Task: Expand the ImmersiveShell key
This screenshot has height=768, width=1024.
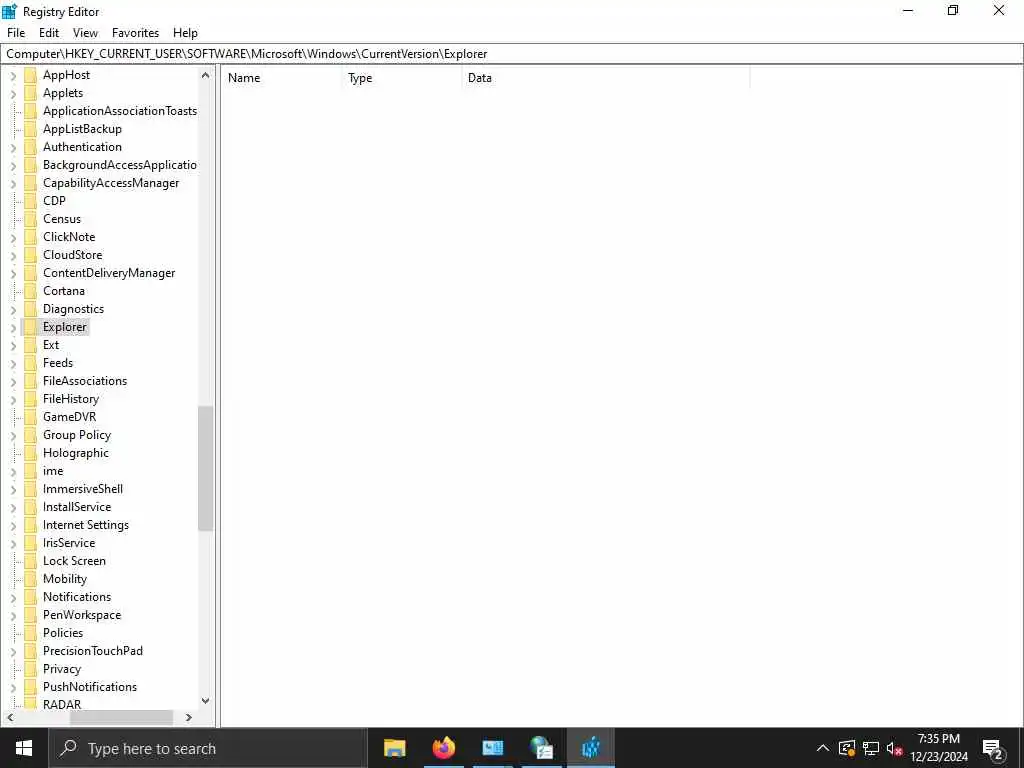Action: (x=13, y=489)
